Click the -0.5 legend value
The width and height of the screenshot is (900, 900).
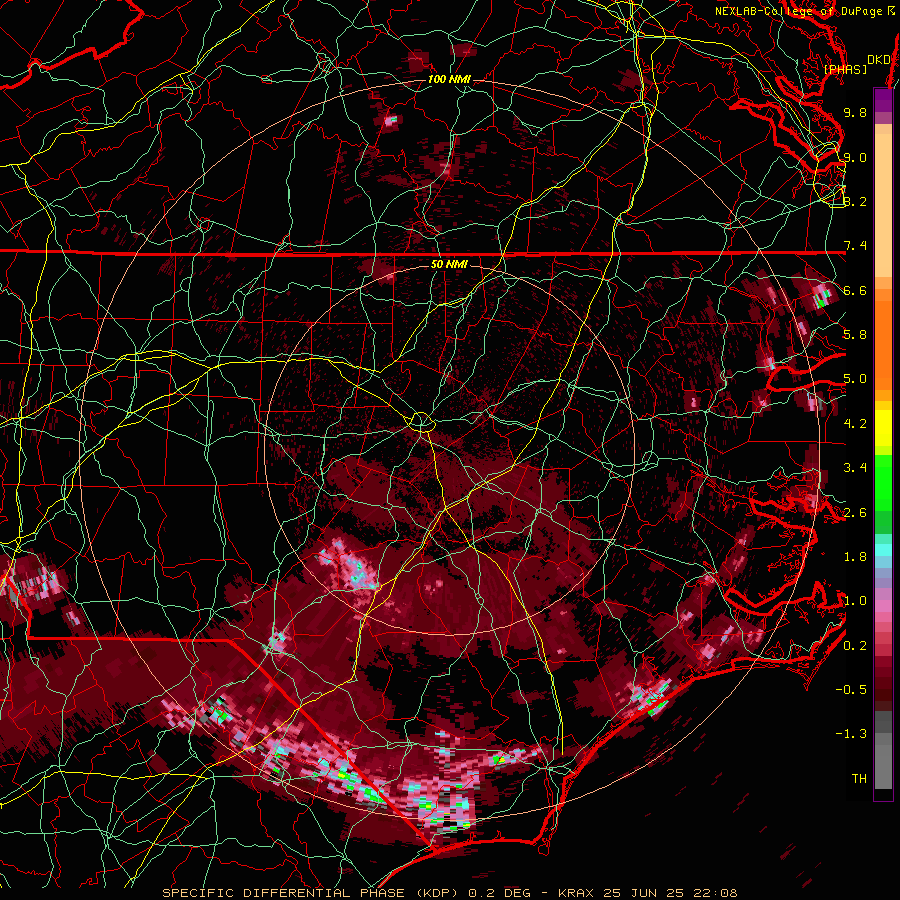pos(851,690)
